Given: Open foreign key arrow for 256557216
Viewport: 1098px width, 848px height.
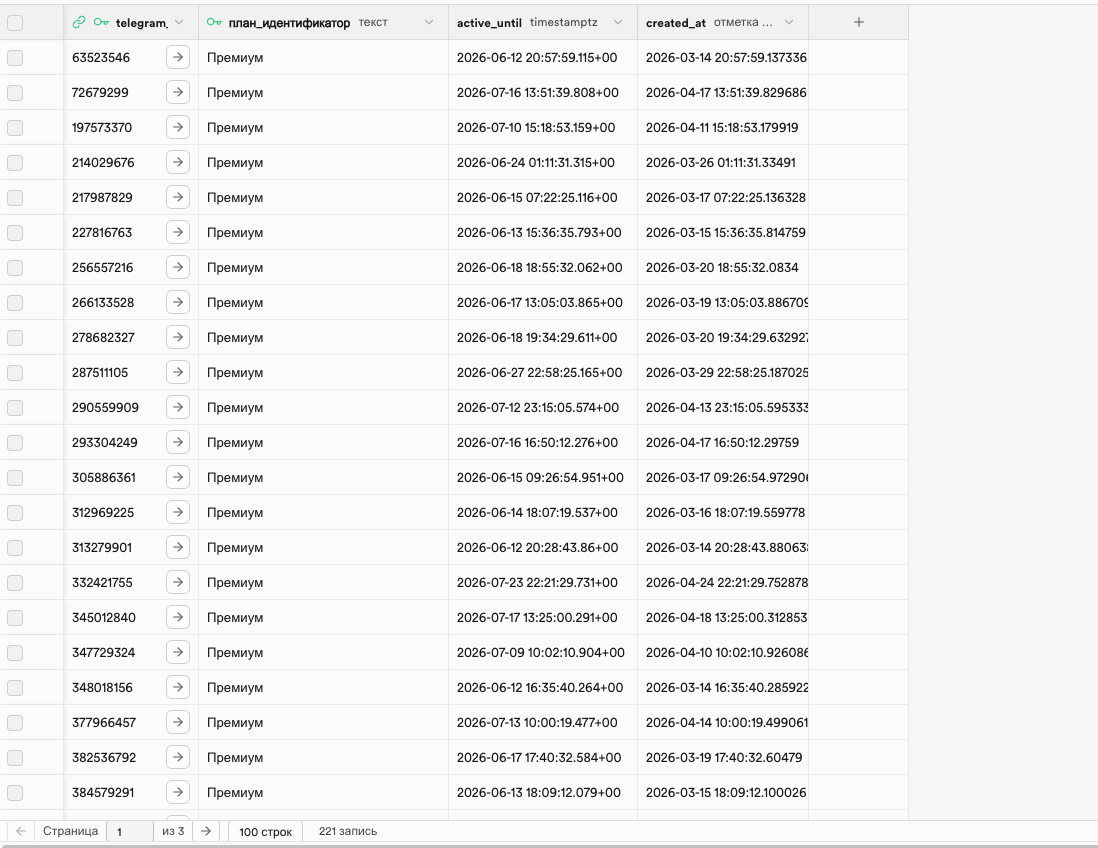Looking at the screenshot, I should 178,267.
